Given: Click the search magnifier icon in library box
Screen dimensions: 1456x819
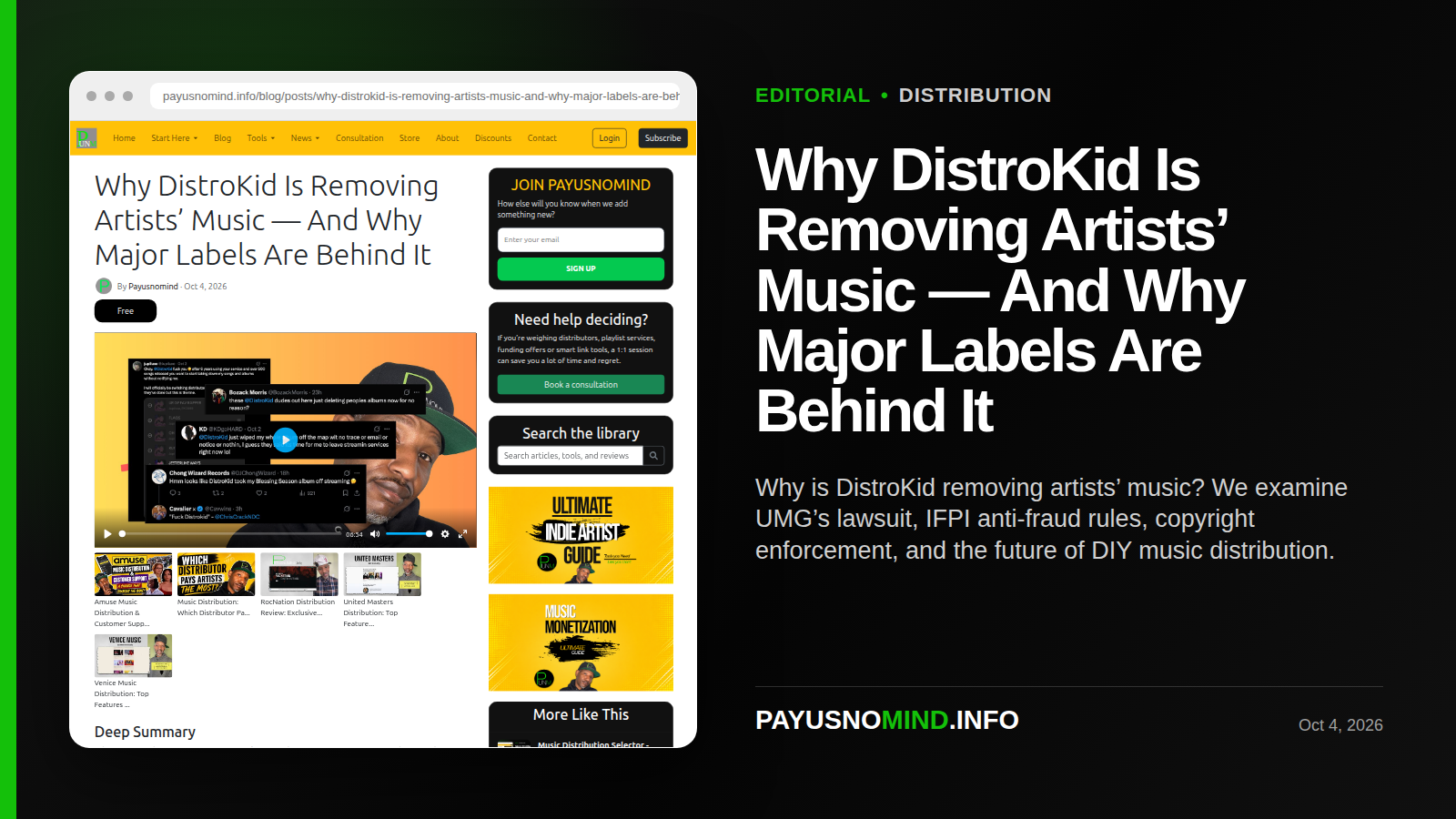Looking at the screenshot, I should [x=653, y=456].
